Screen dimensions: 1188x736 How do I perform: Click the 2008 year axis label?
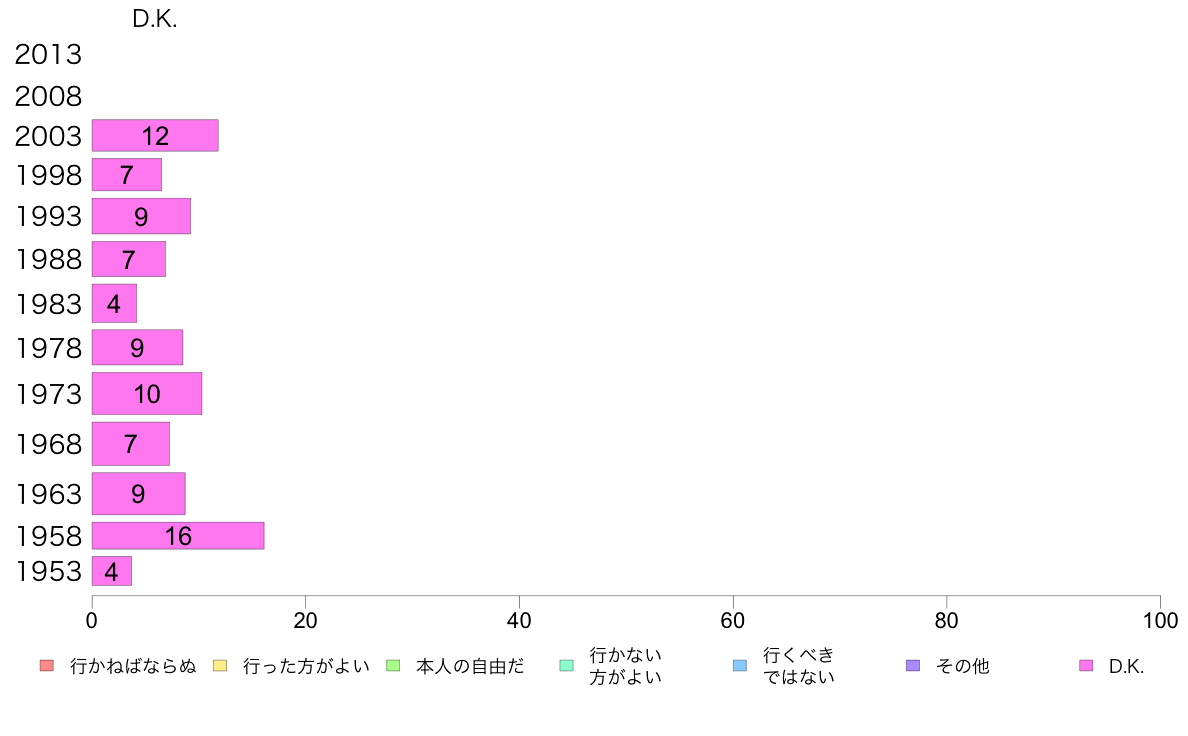48,96
